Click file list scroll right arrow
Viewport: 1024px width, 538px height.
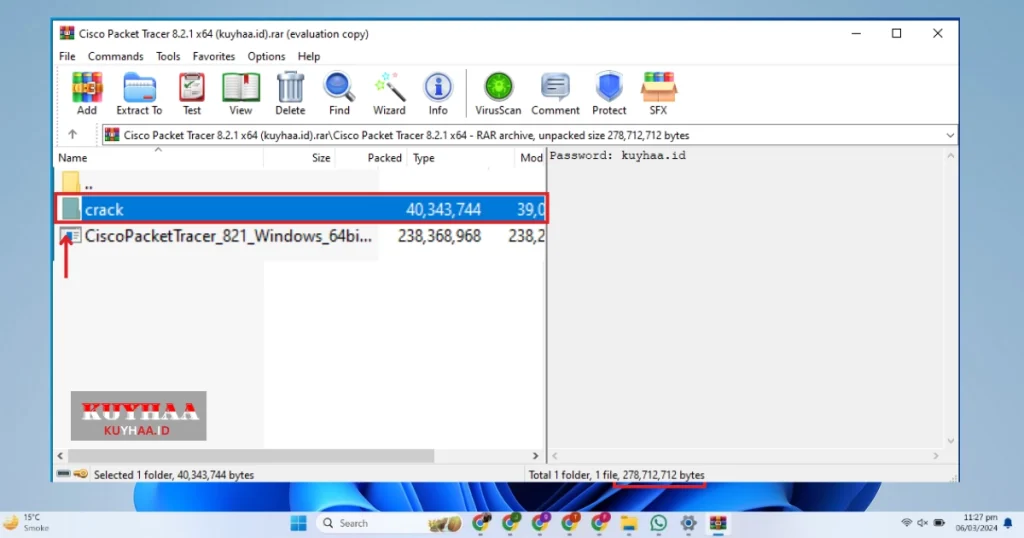[x=536, y=456]
